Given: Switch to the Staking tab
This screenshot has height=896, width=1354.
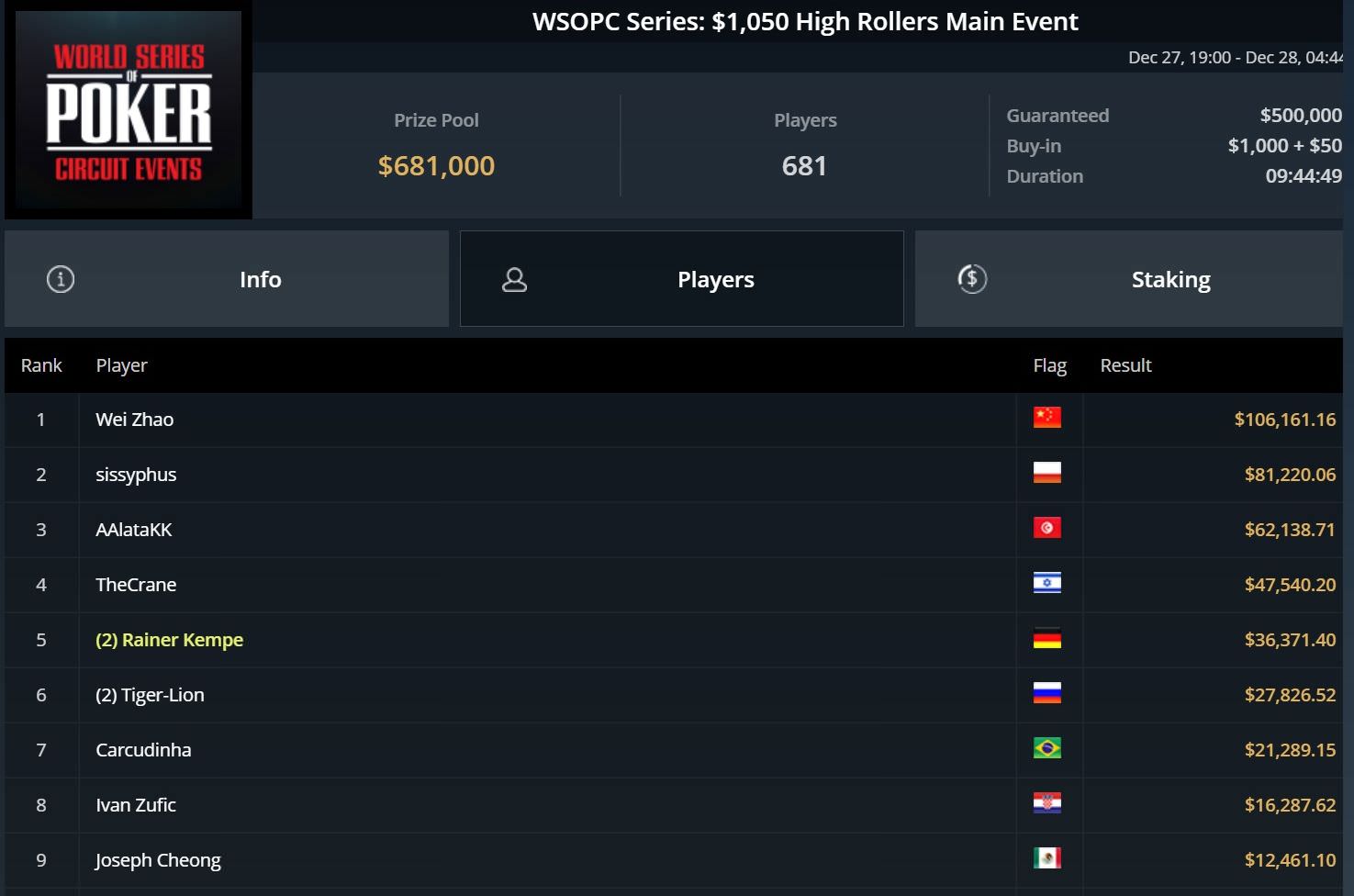Looking at the screenshot, I should 1129,279.
